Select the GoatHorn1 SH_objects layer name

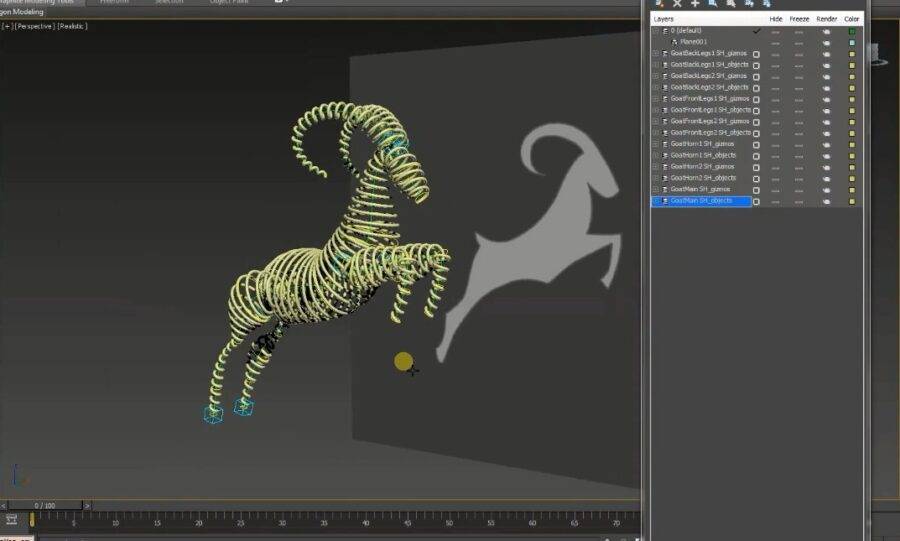pyautogui.click(x=703, y=155)
